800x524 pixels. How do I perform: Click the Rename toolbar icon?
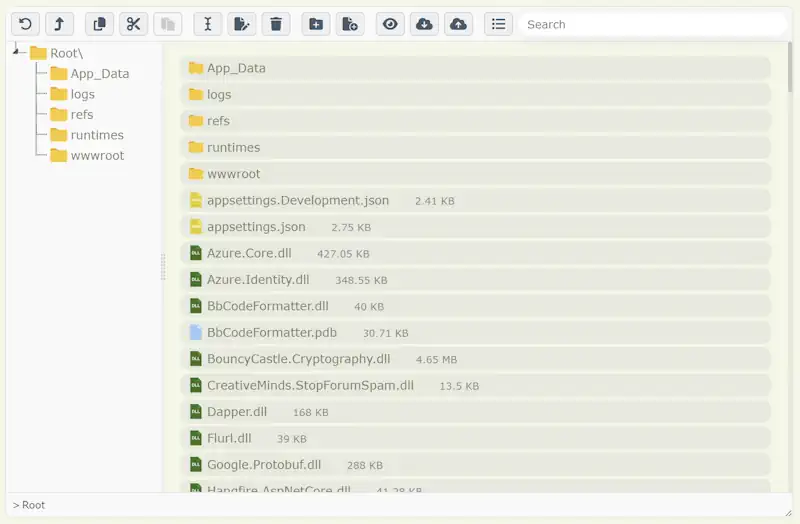pyautogui.click(x=207, y=24)
